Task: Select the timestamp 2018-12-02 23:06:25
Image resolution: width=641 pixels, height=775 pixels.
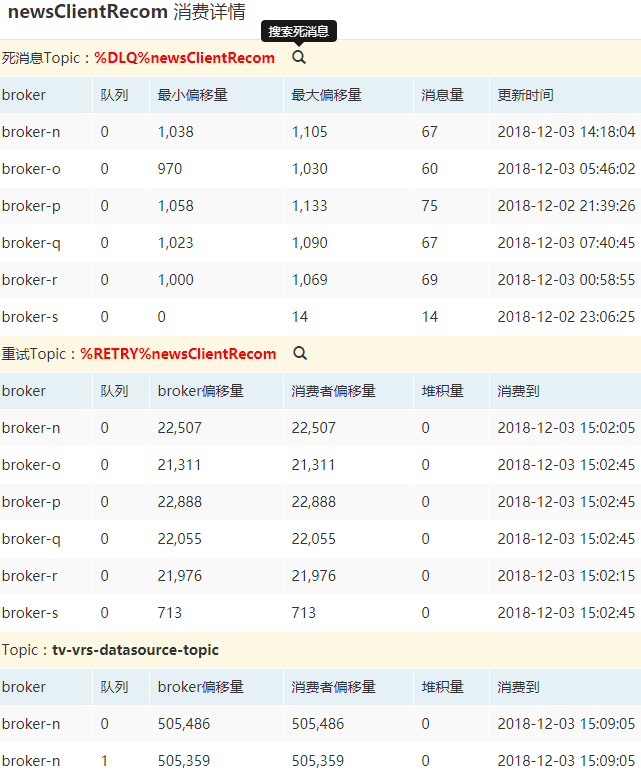Action: (x=566, y=317)
